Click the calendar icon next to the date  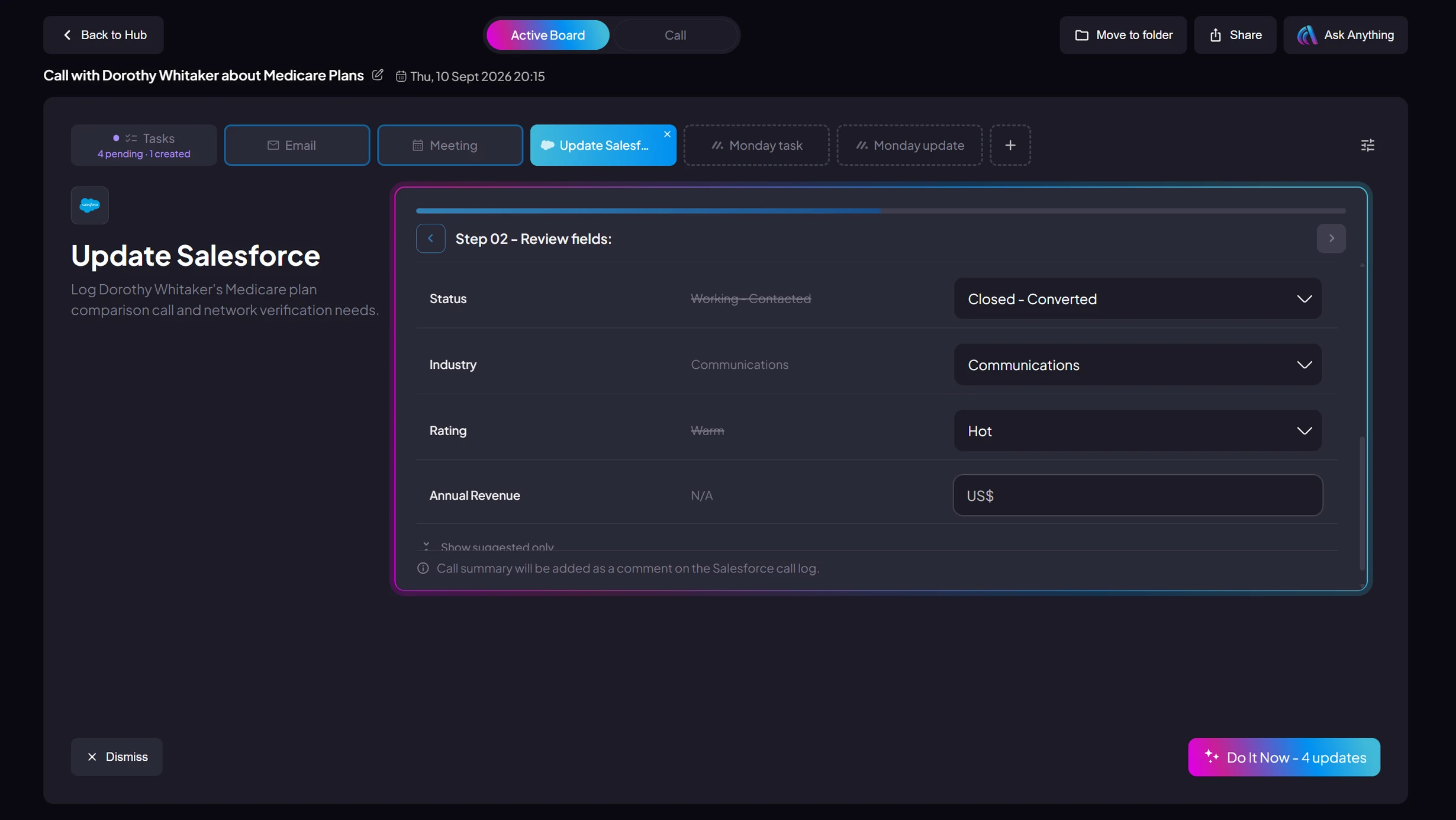click(401, 76)
